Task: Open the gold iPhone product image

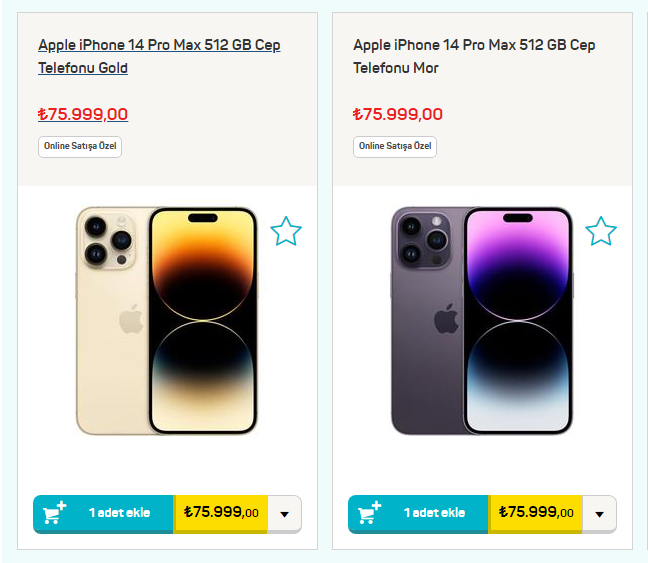Action: tap(167, 320)
